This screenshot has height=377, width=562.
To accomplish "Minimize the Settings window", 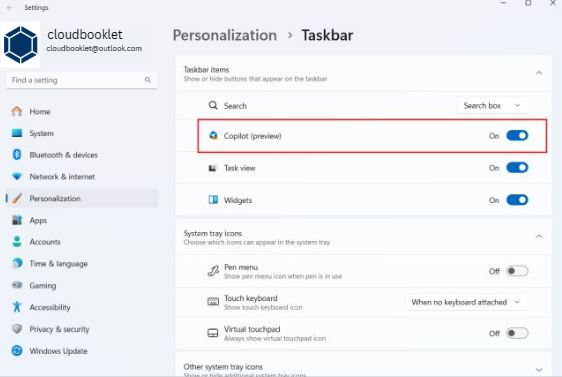I will point(504,3).
